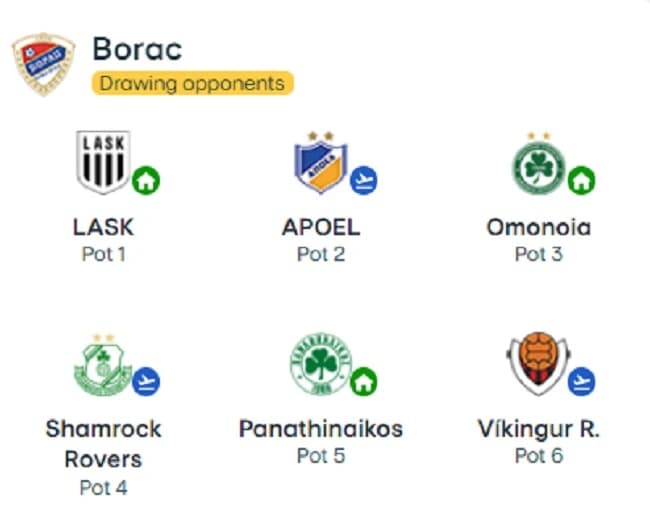
Task: Click the Borac team name heading
Action: pos(137,49)
